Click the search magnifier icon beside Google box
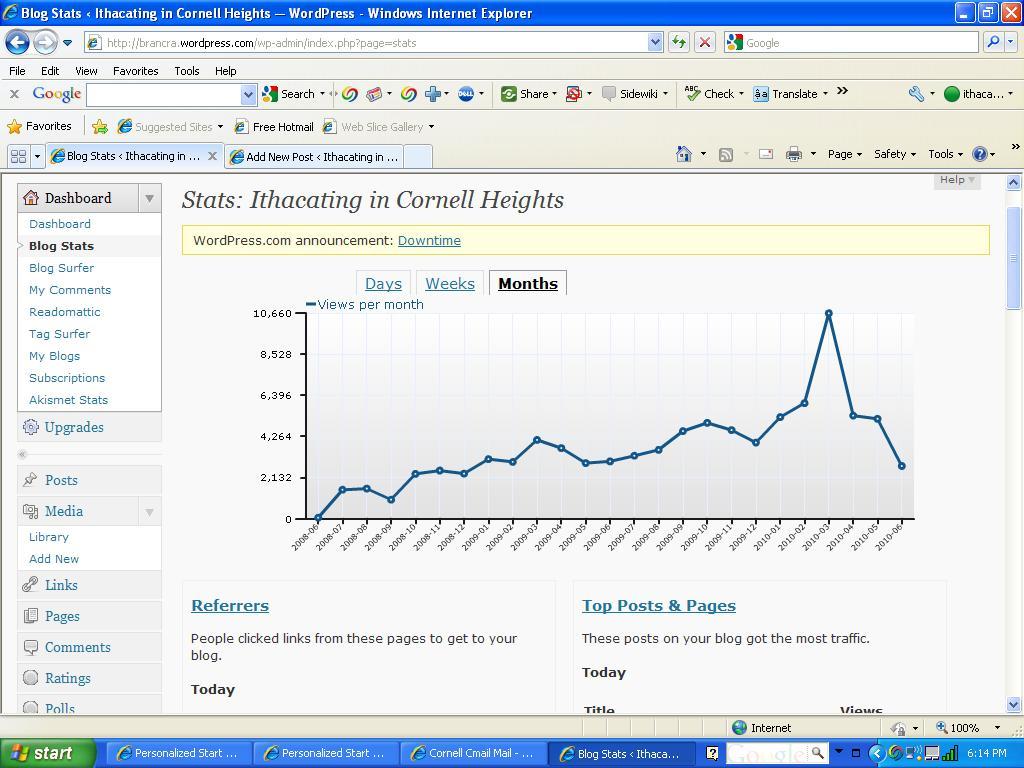 (x=993, y=42)
